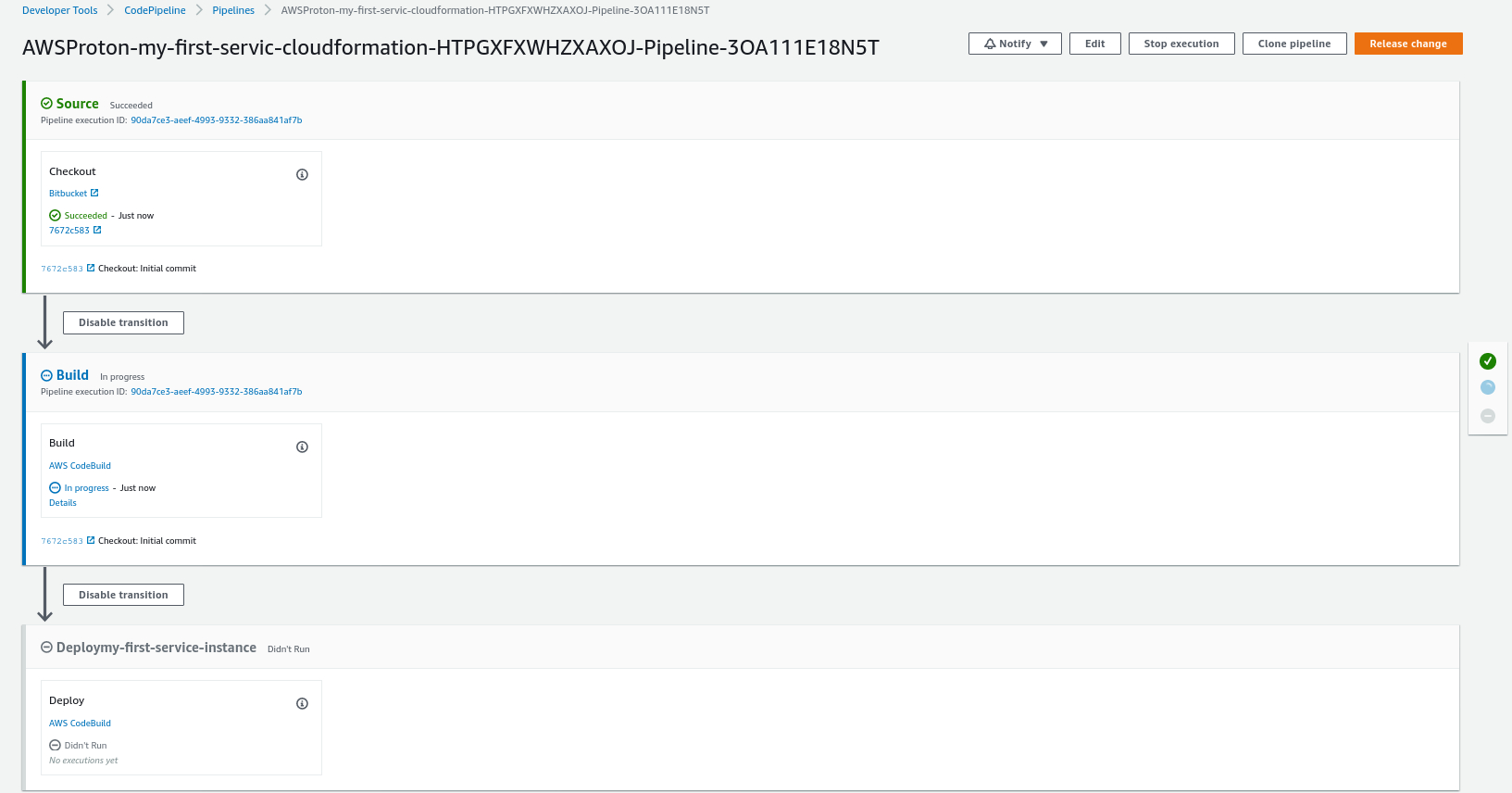Click 'No executions yet' text

83,761
